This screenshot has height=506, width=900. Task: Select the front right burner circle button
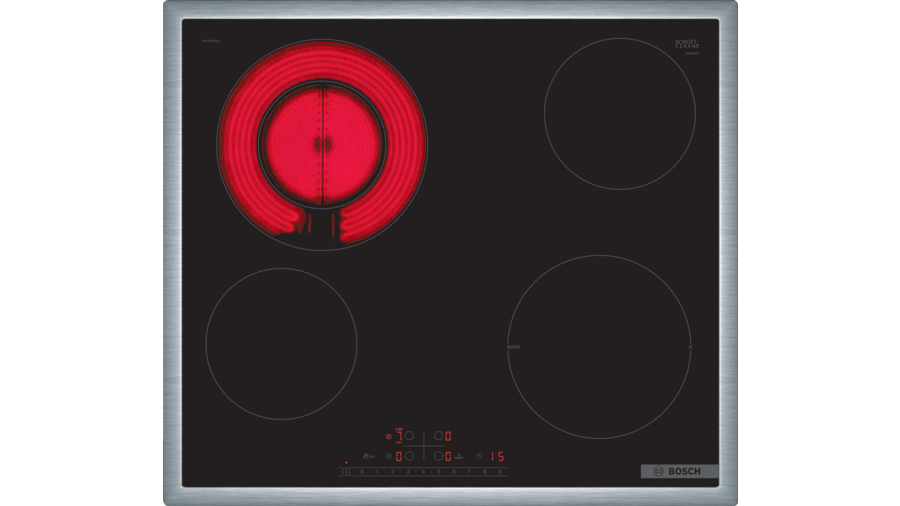click(x=438, y=456)
